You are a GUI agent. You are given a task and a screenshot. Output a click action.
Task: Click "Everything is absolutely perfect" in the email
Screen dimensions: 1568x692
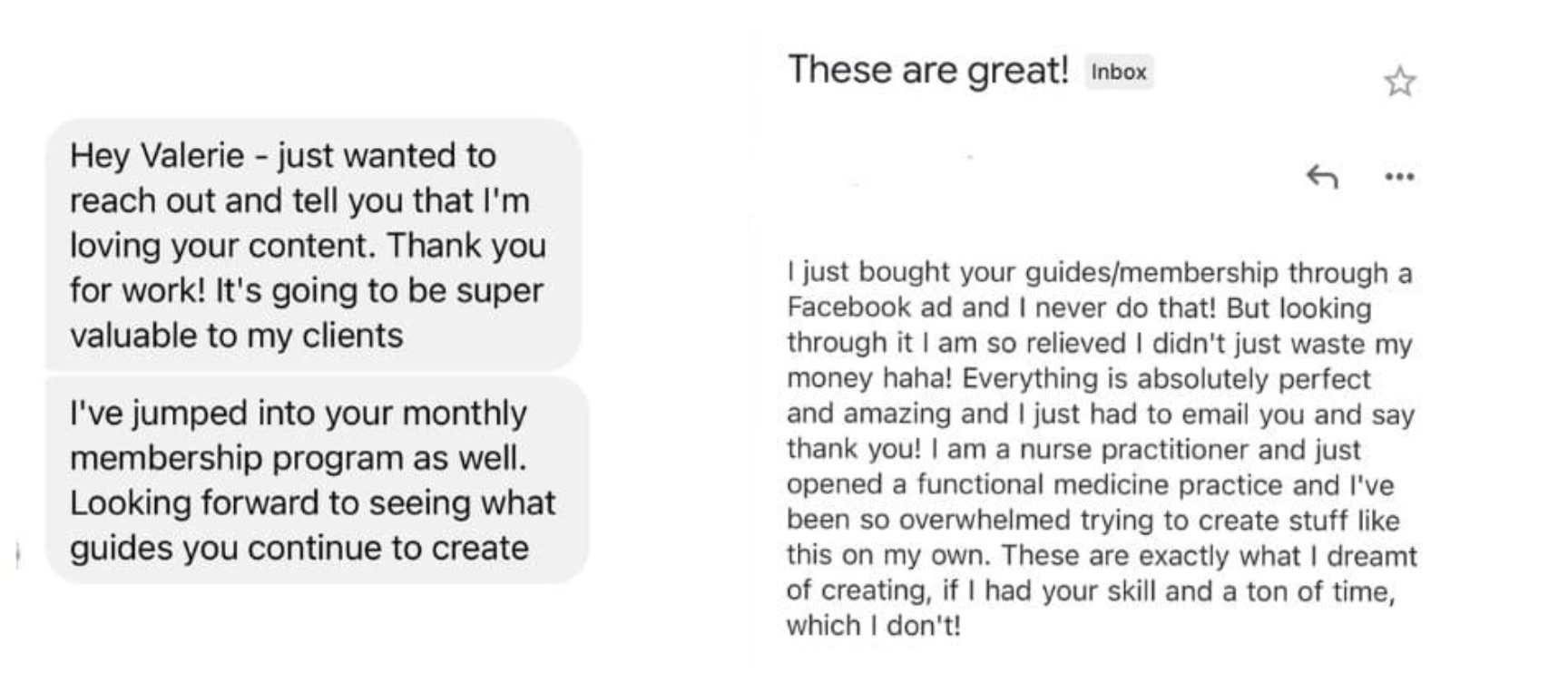pos(1166,378)
